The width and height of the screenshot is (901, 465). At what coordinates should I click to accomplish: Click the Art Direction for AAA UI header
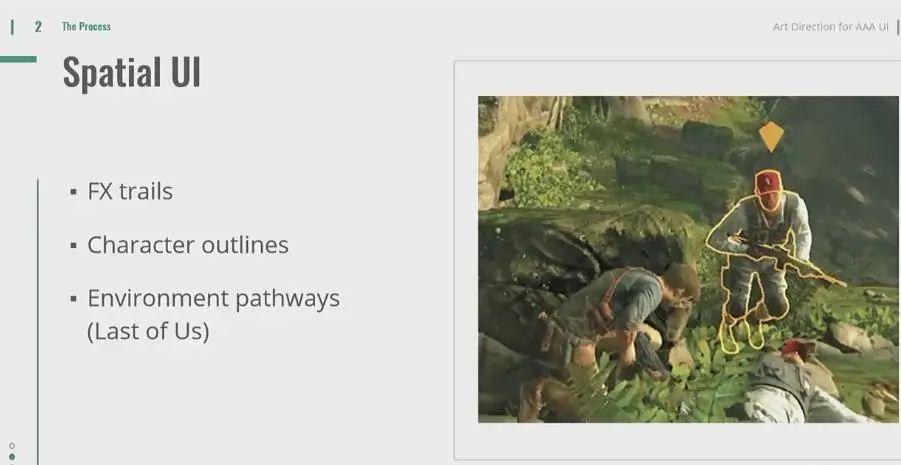pyautogui.click(x=830, y=27)
